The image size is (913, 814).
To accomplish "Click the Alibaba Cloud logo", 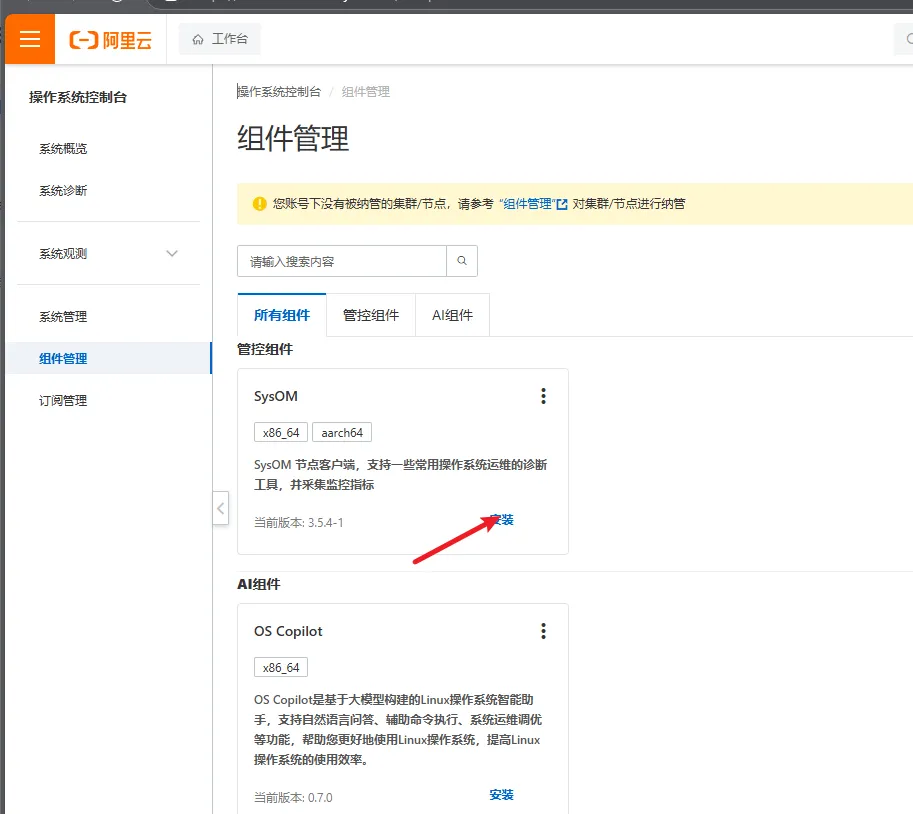I will (x=111, y=40).
